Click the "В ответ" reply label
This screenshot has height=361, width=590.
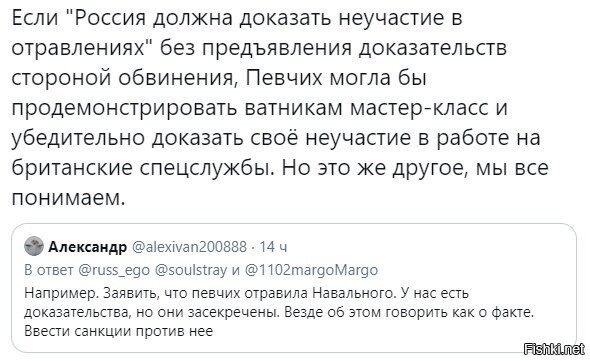[49, 270]
